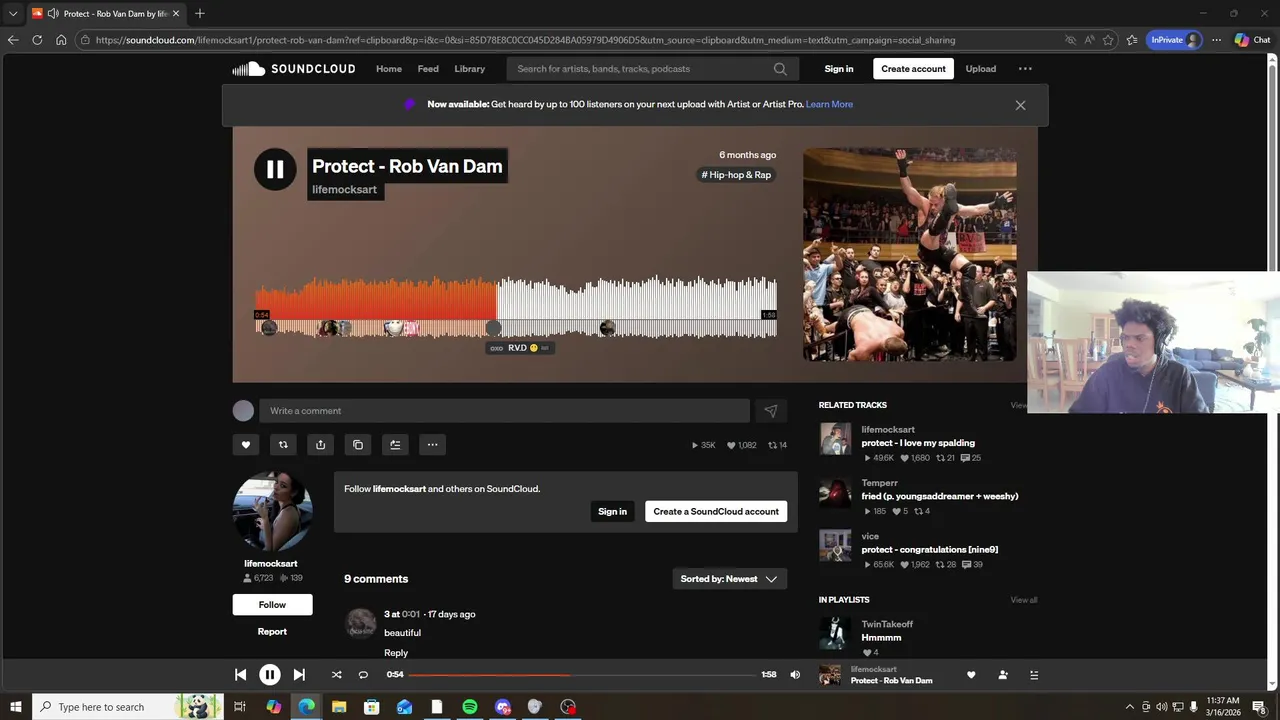Open a new browser tab
Screen dimensions: 1280x720
coord(200,13)
